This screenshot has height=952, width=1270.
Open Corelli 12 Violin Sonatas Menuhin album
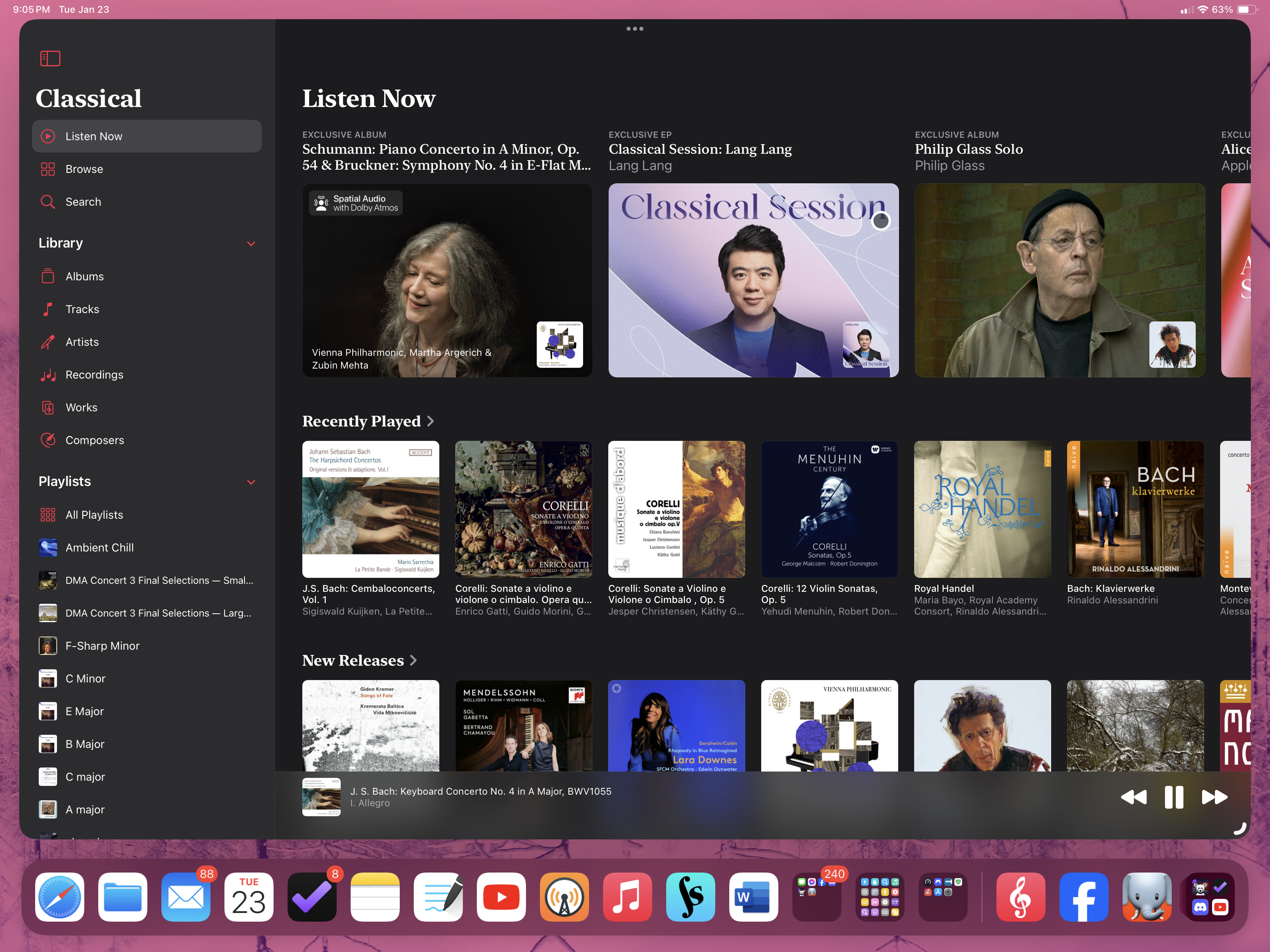pyautogui.click(x=829, y=509)
